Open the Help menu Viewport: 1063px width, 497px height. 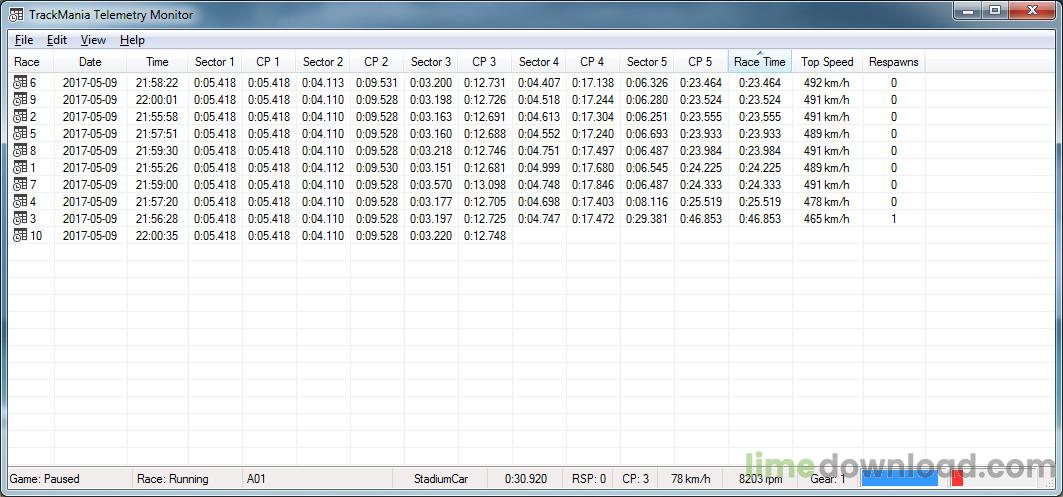click(132, 40)
